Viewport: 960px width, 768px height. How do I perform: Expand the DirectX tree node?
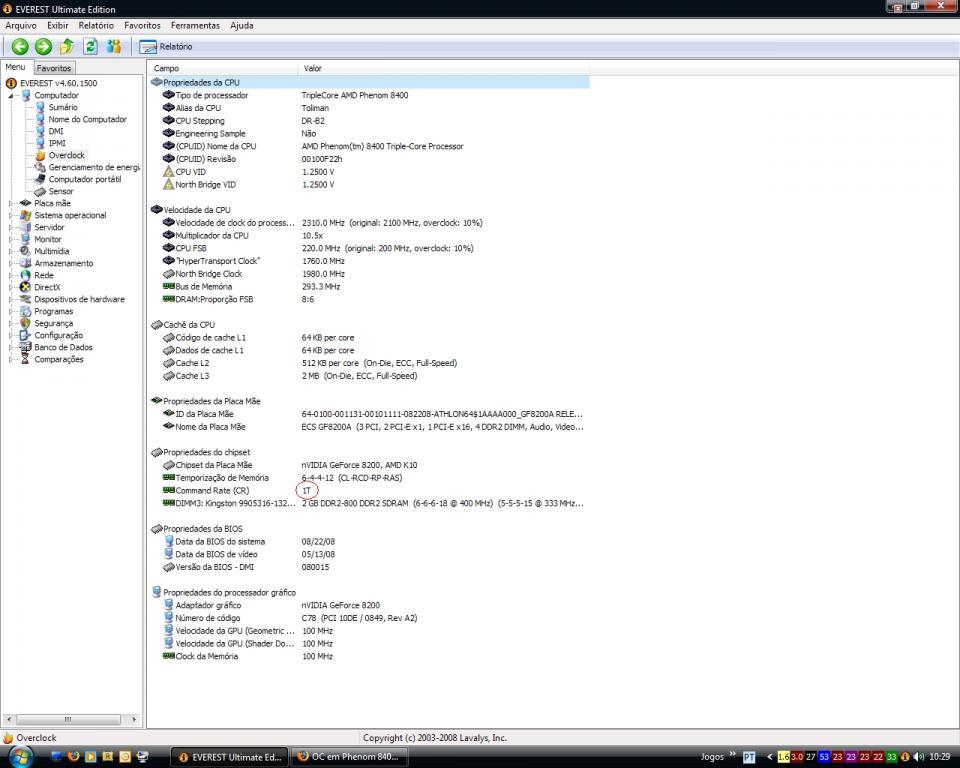[10, 287]
